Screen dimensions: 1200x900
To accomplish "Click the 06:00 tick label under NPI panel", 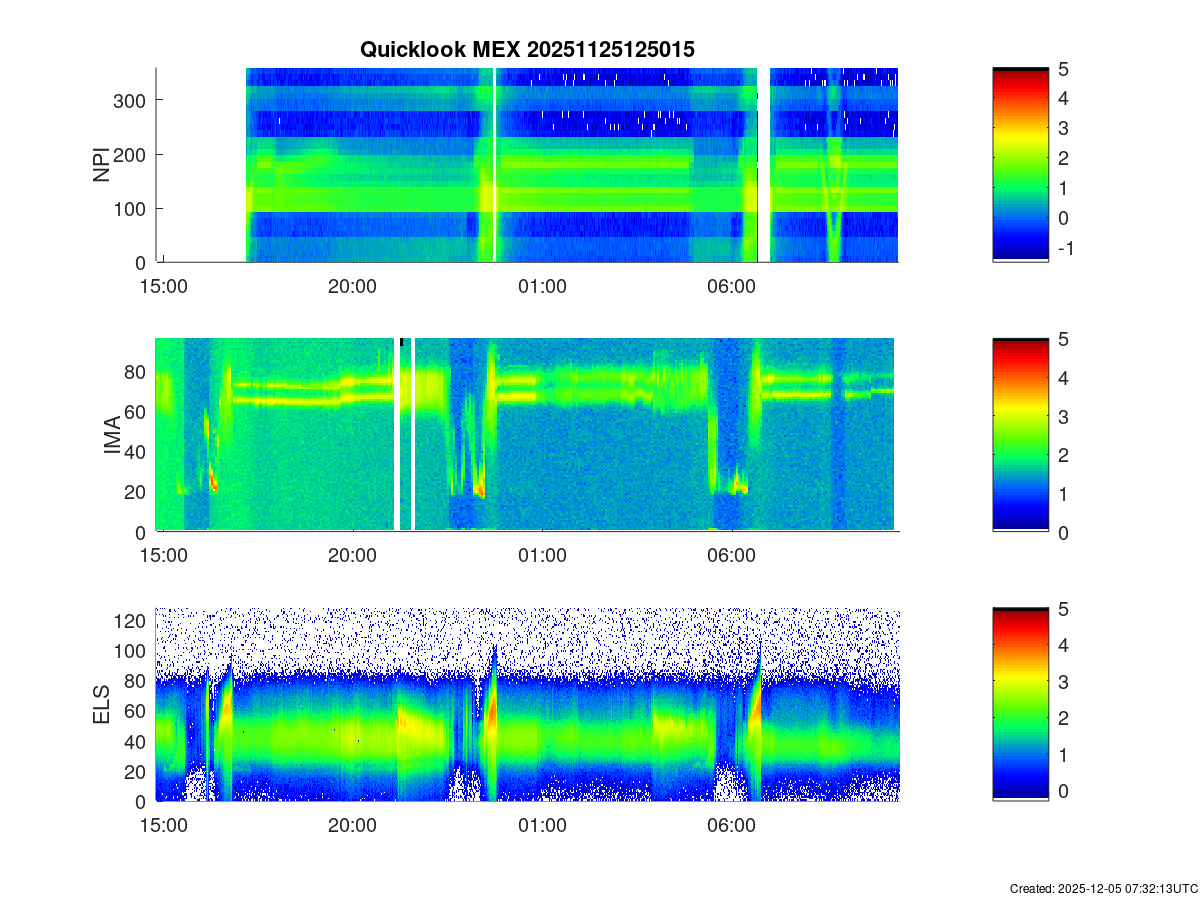I will coord(731,287).
